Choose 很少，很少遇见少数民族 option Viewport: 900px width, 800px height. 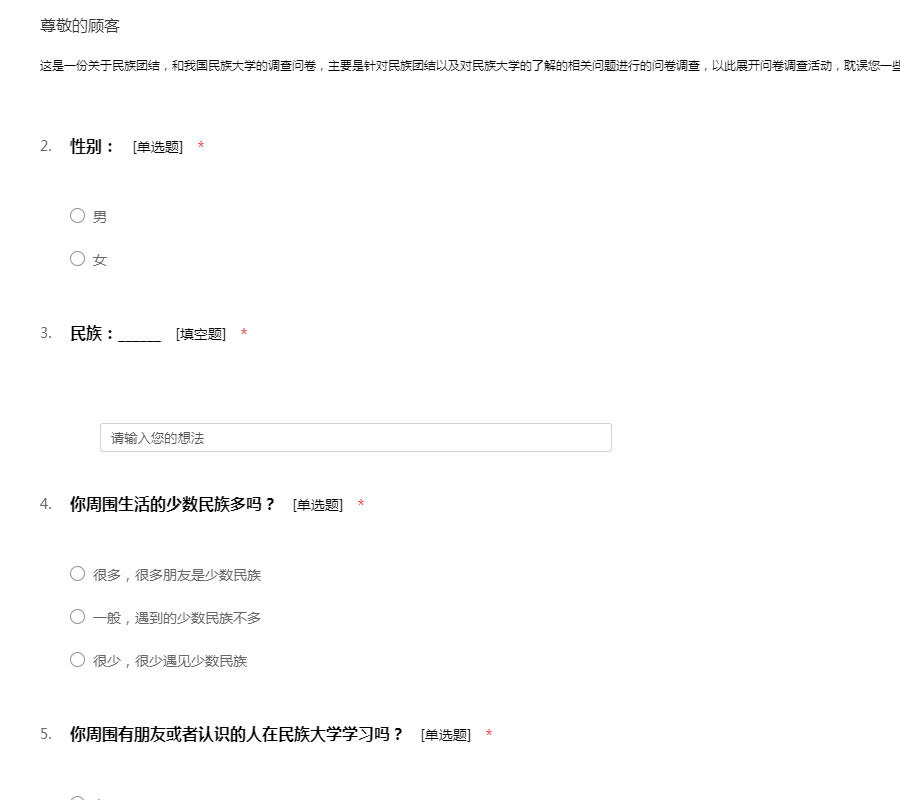(x=77, y=660)
